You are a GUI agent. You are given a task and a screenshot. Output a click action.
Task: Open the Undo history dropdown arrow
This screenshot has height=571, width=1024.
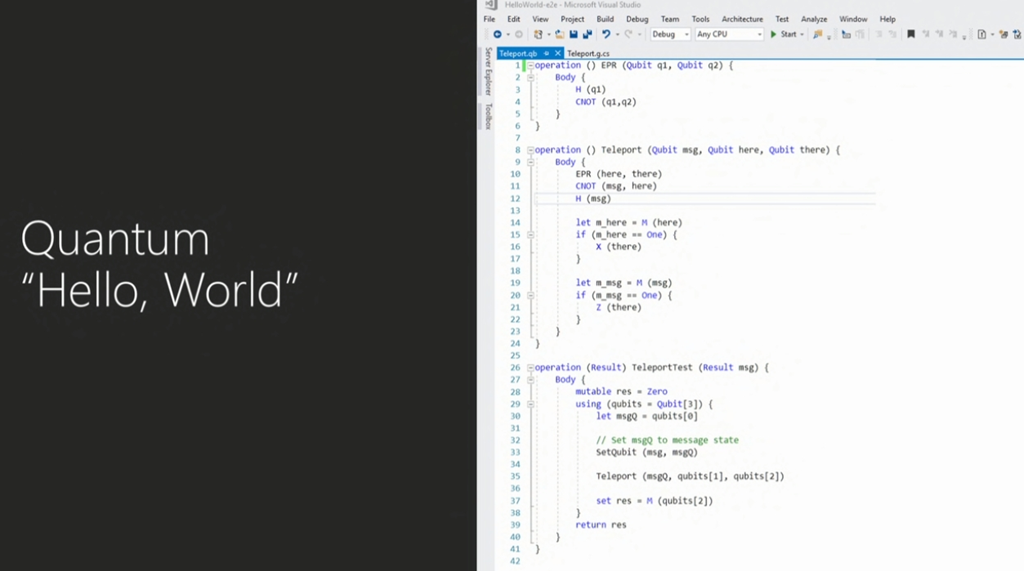pyautogui.click(x=617, y=35)
